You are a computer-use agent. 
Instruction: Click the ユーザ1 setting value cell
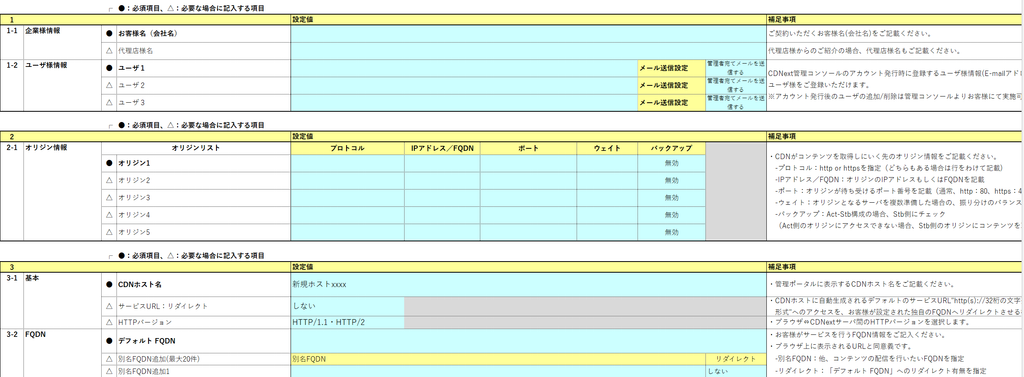point(464,68)
